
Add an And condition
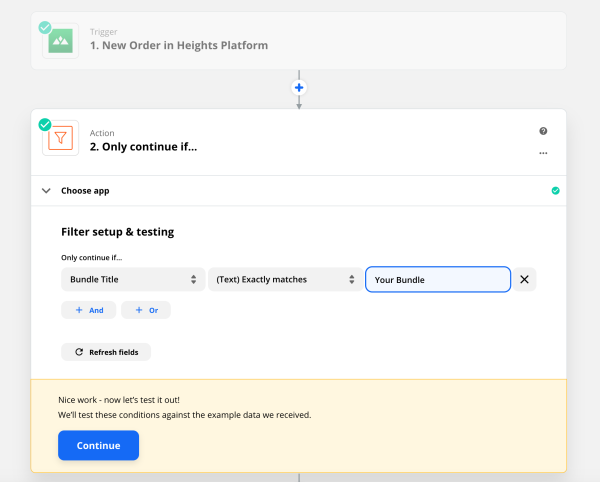(x=89, y=310)
